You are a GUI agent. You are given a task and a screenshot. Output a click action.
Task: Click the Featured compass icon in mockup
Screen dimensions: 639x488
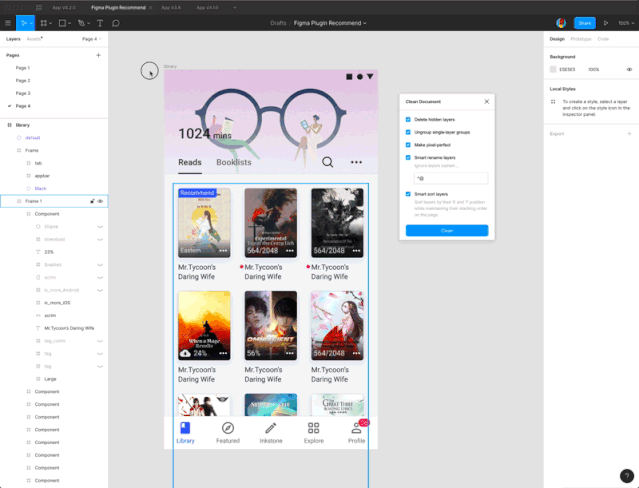point(228,428)
